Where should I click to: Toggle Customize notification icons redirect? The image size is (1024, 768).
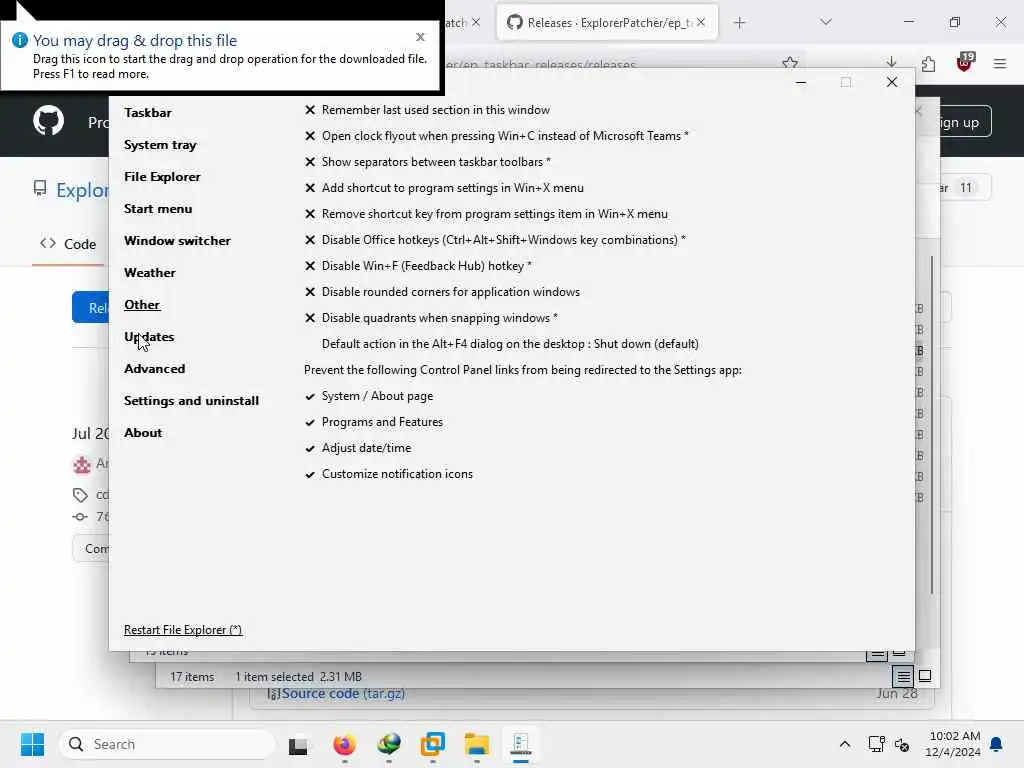pos(389,474)
